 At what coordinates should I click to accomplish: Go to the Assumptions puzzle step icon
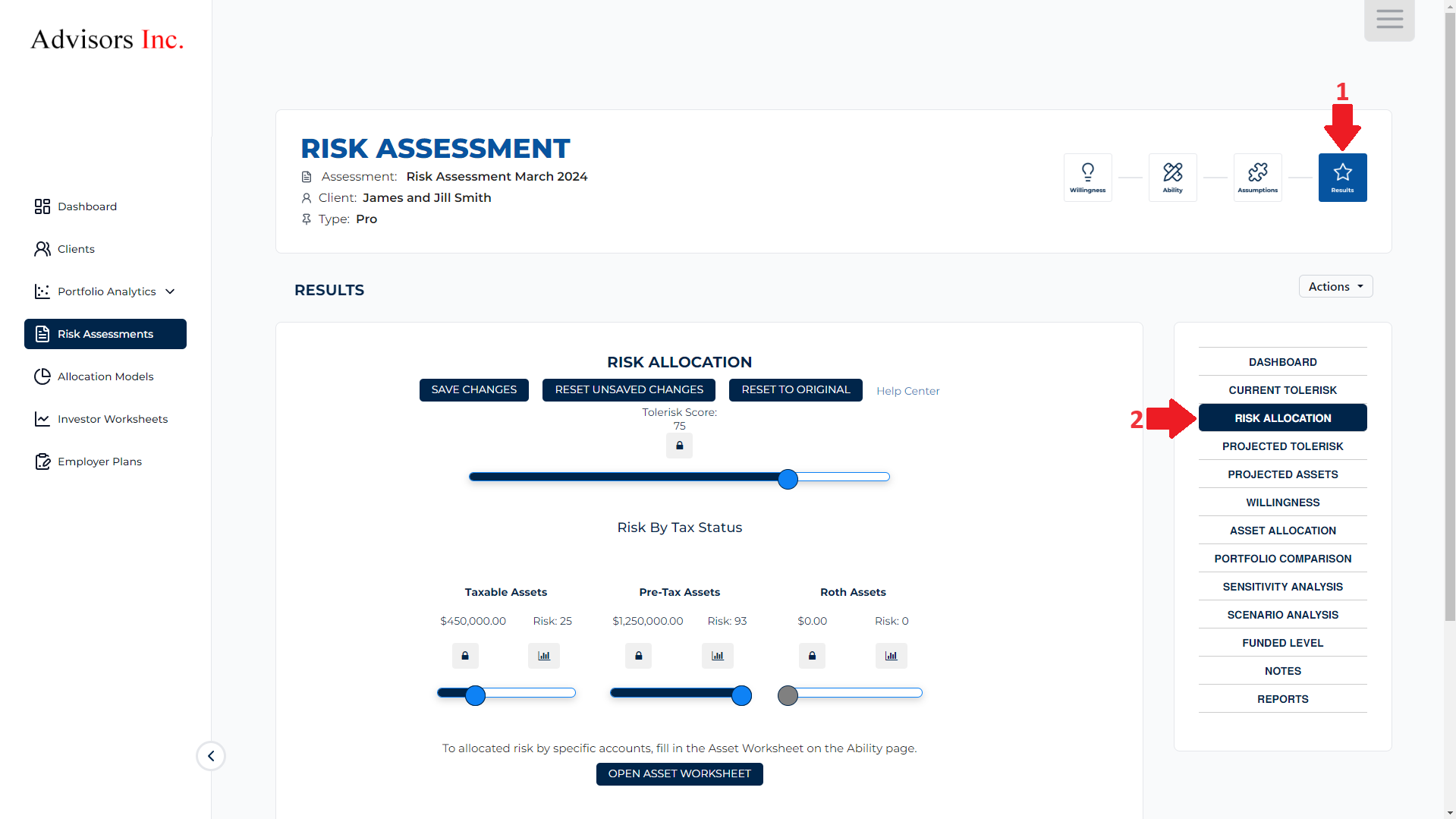[1257, 178]
